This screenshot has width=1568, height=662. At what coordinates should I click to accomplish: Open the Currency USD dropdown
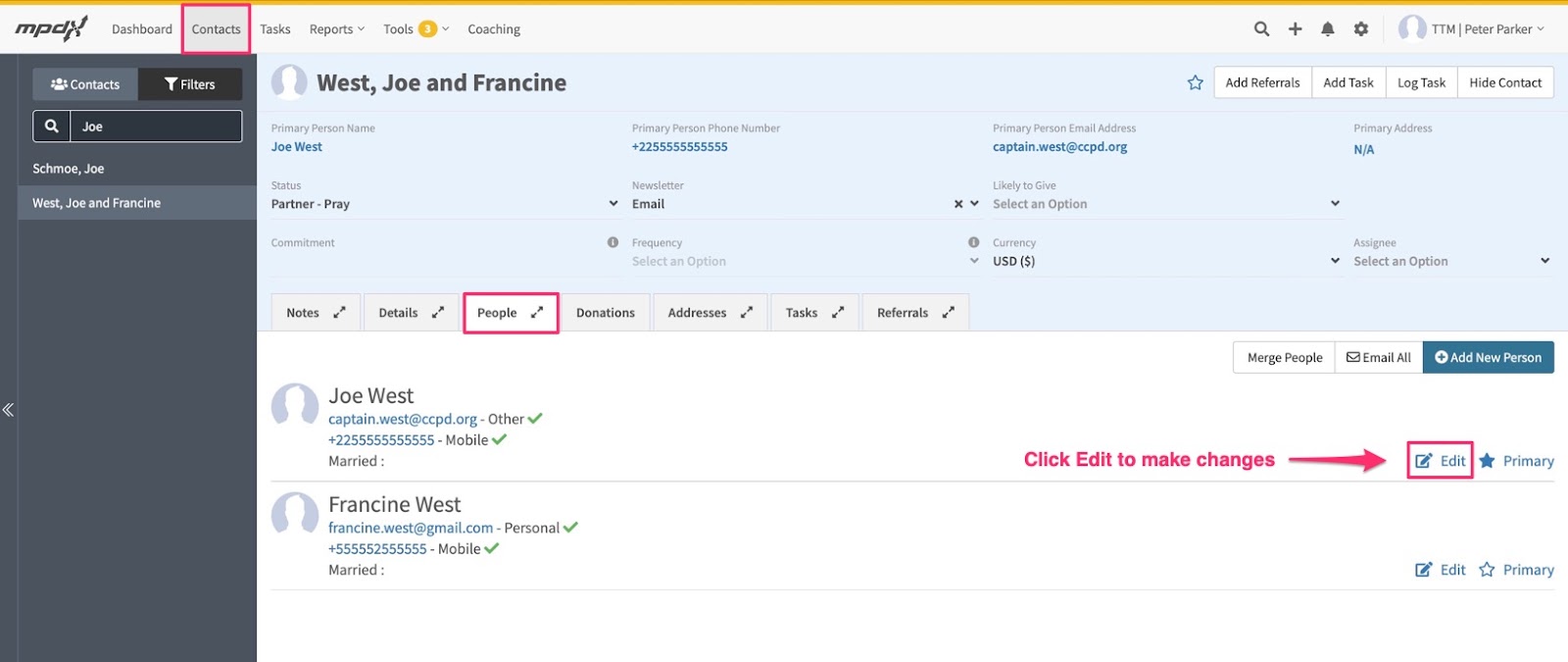click(x=1166, y=262)
